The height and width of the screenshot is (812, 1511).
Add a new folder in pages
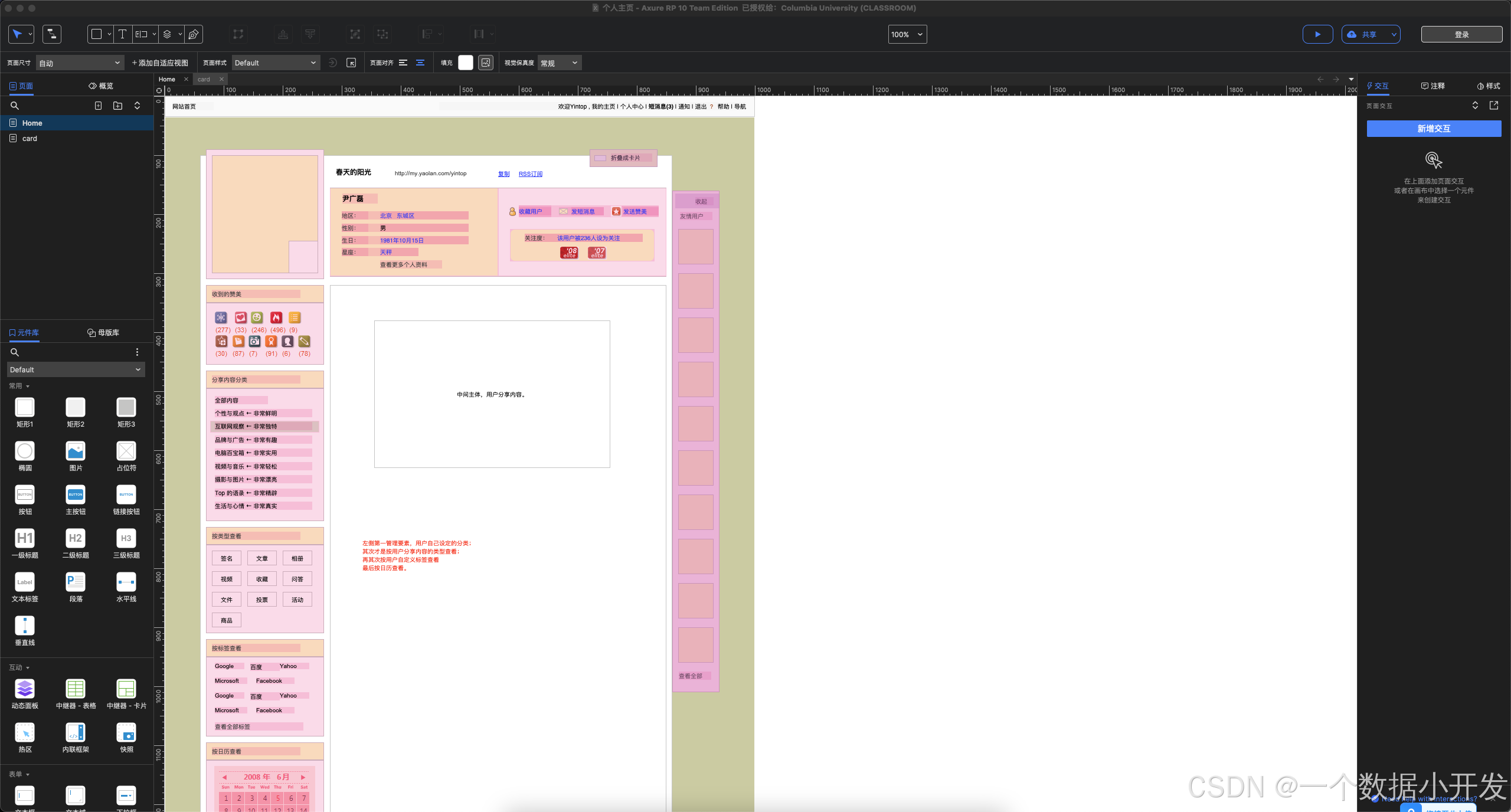pyautogui.click(x=117, y=106)
